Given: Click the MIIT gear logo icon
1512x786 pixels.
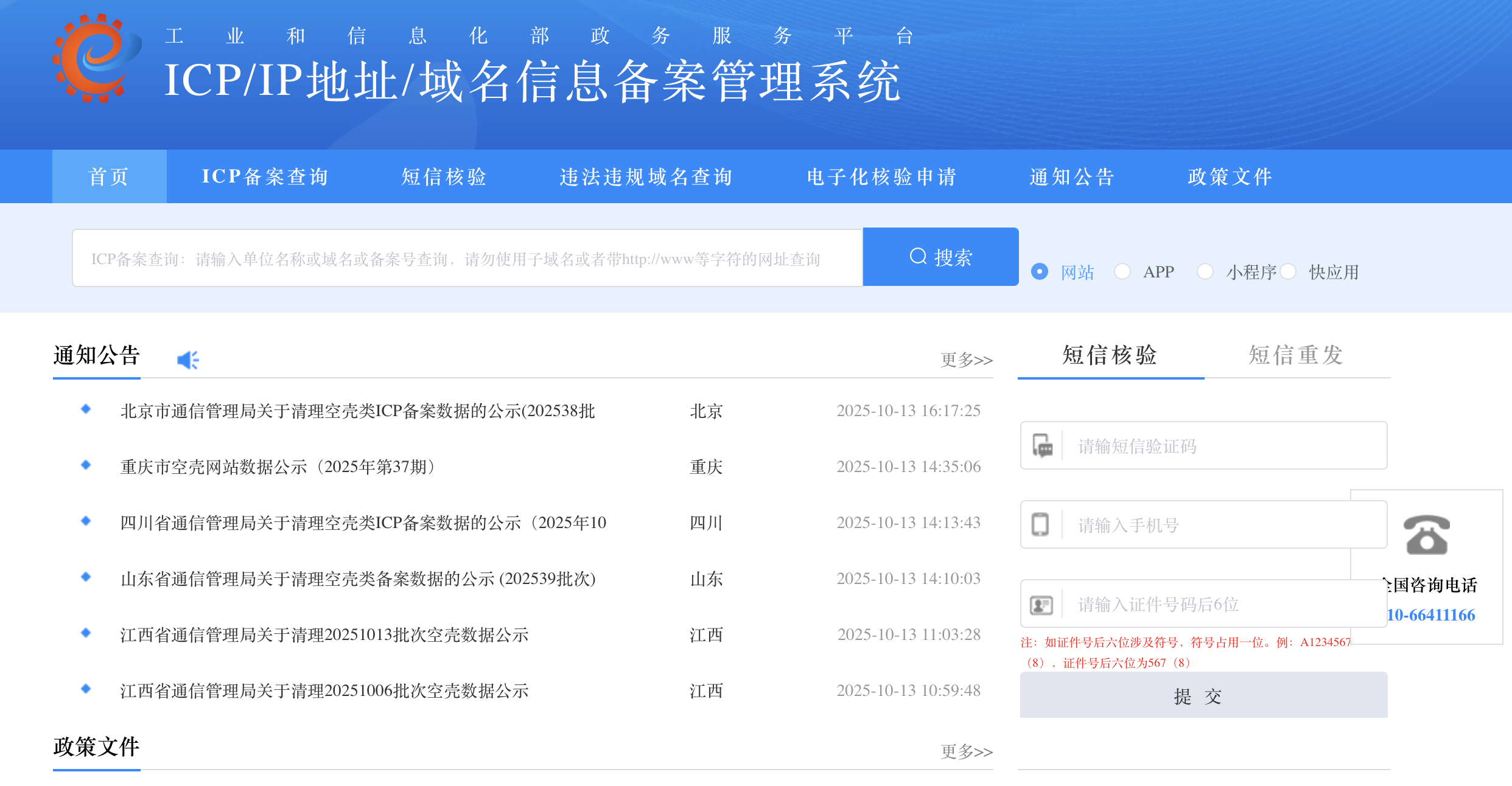Looking at the screenshot, I should [x=96, y=58].
